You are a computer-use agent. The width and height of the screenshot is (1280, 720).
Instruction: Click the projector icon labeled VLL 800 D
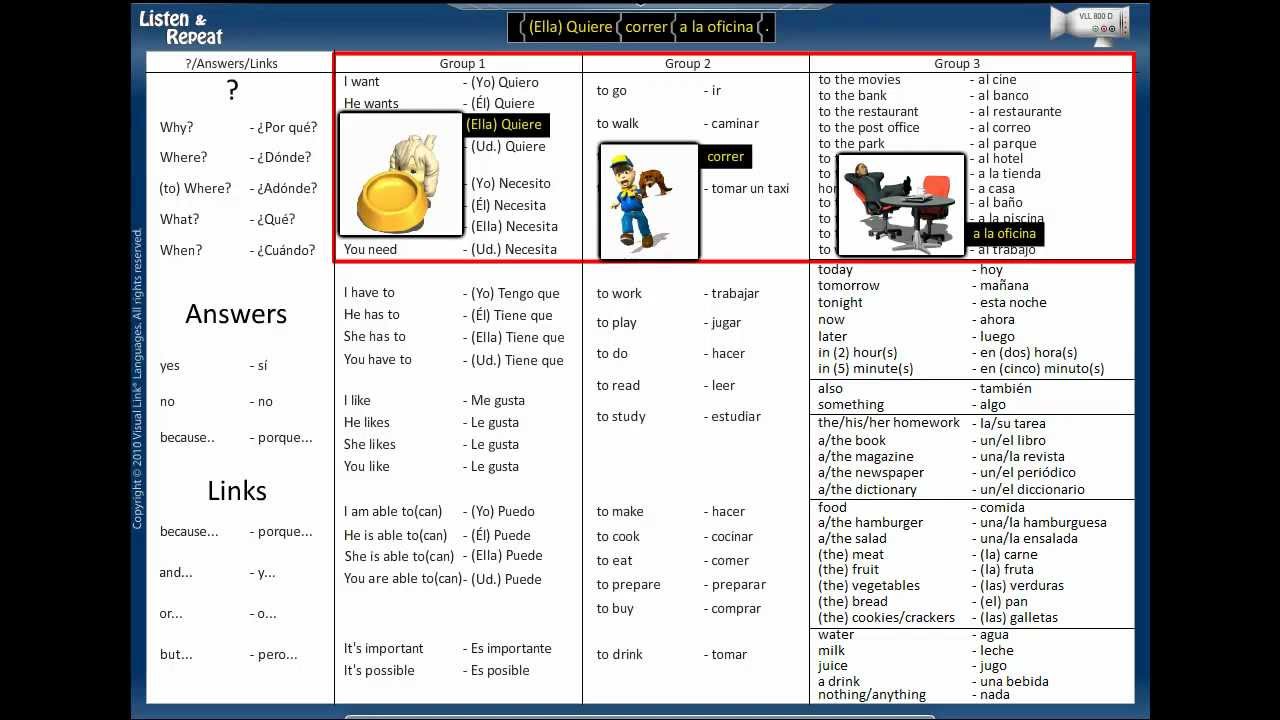[x=1090, y=24]
